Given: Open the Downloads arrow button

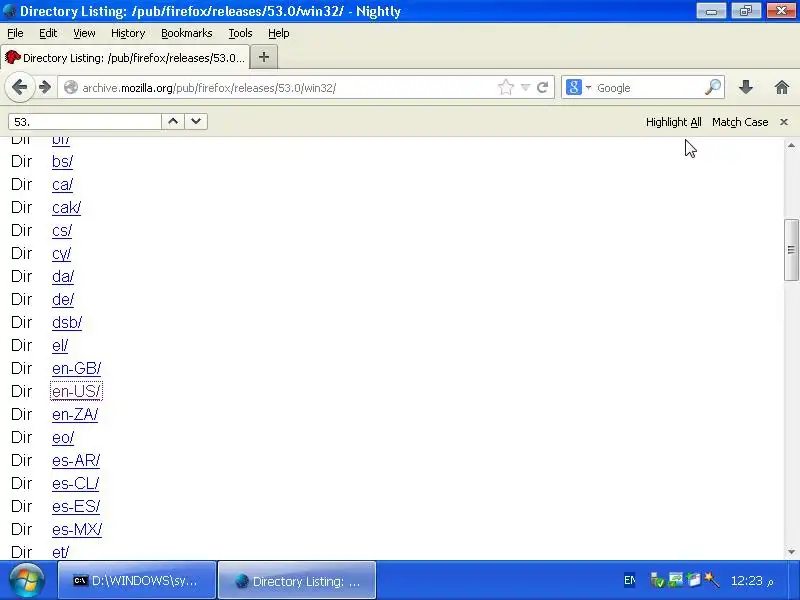Looking at the screenshot, I should coord(746,88).
